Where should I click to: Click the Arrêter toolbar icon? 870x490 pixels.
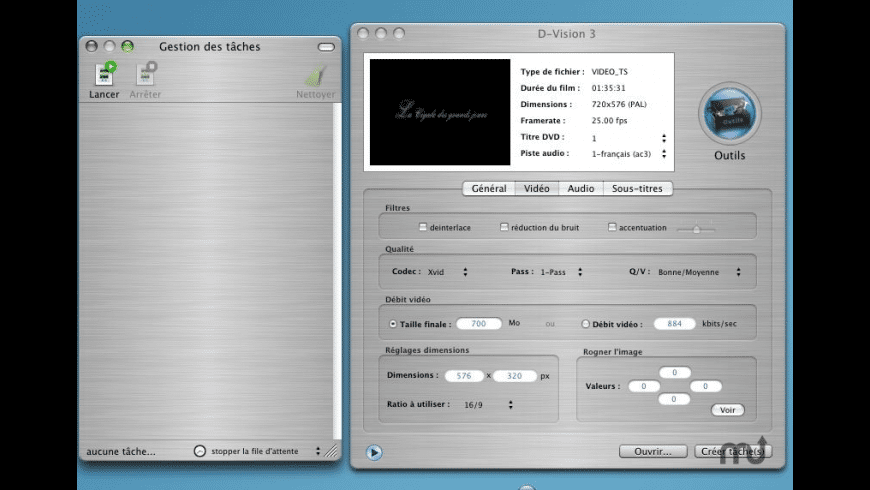coord(145,75)
